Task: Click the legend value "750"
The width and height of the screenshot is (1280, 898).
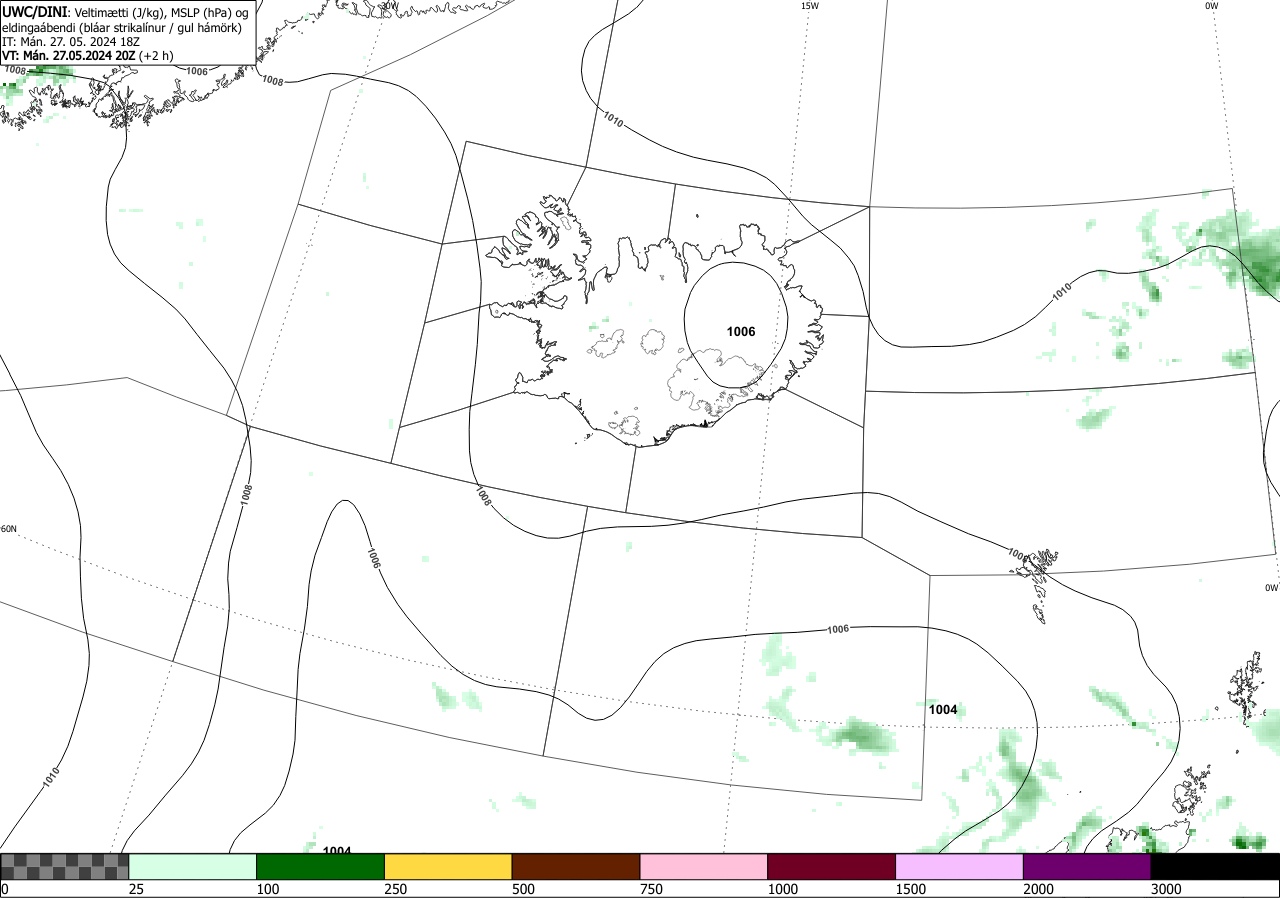Action: [652, 889]
